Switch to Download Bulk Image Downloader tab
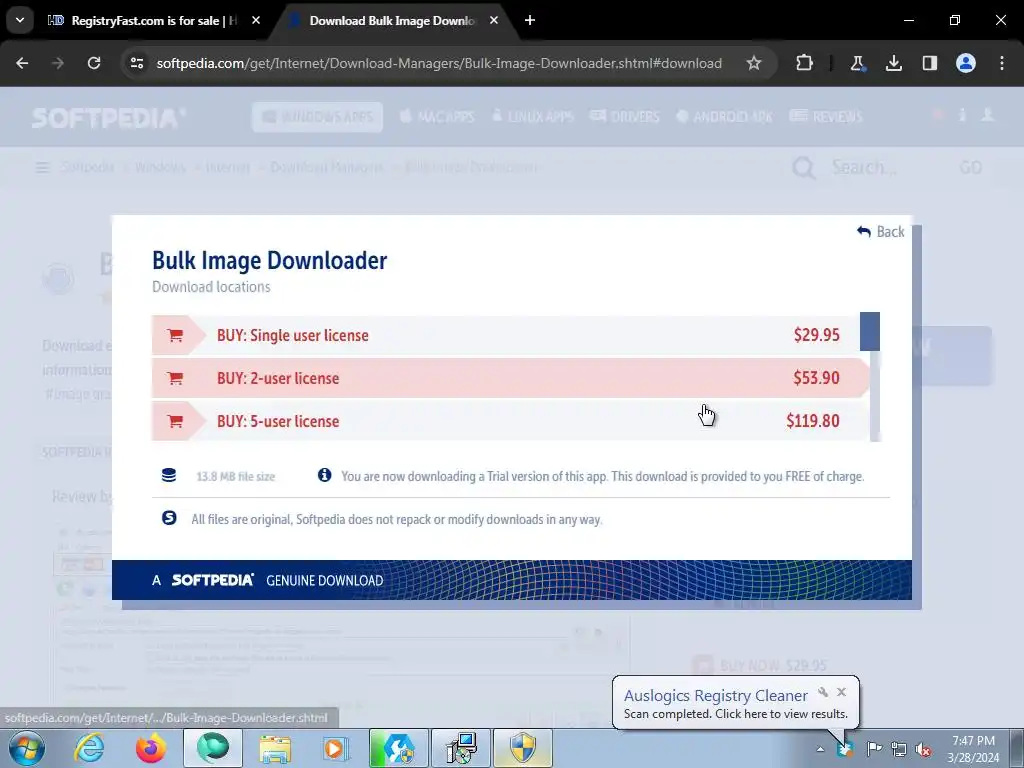The height and width of the screenshot is (768, 1024). 393,21
